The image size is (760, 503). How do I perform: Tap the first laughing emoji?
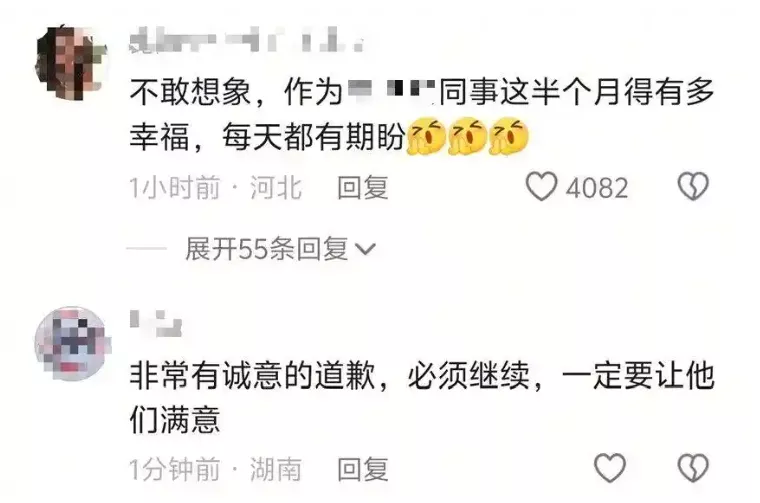[427, 137]
